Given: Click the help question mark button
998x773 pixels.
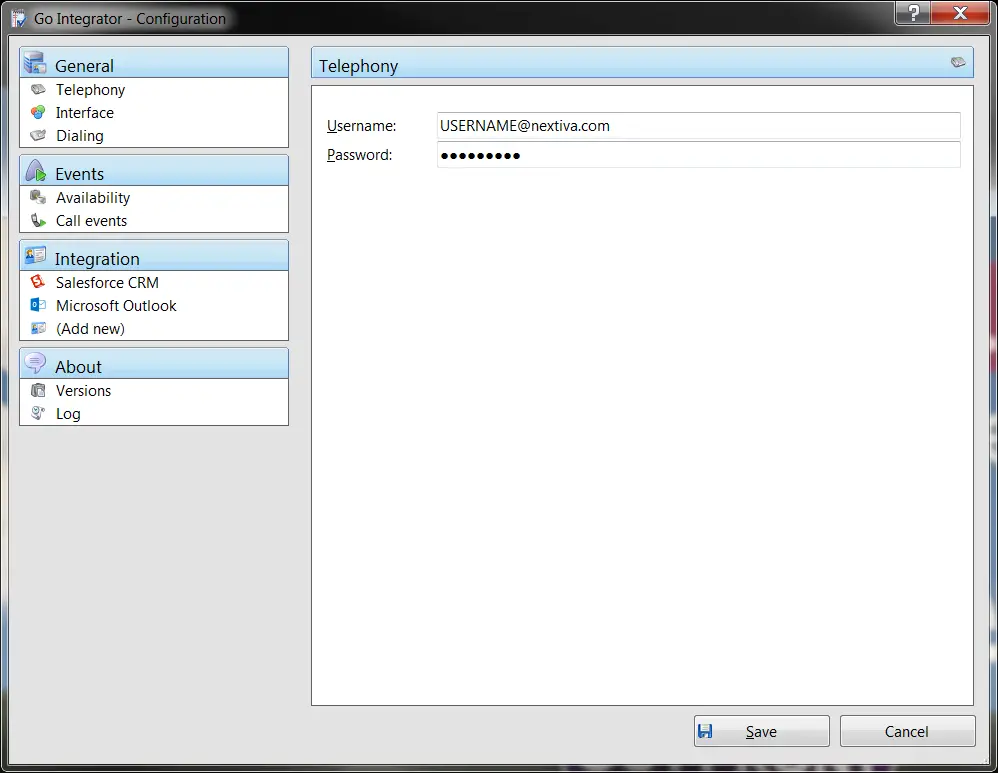Looking at the screenshot, I should (913, 13).
